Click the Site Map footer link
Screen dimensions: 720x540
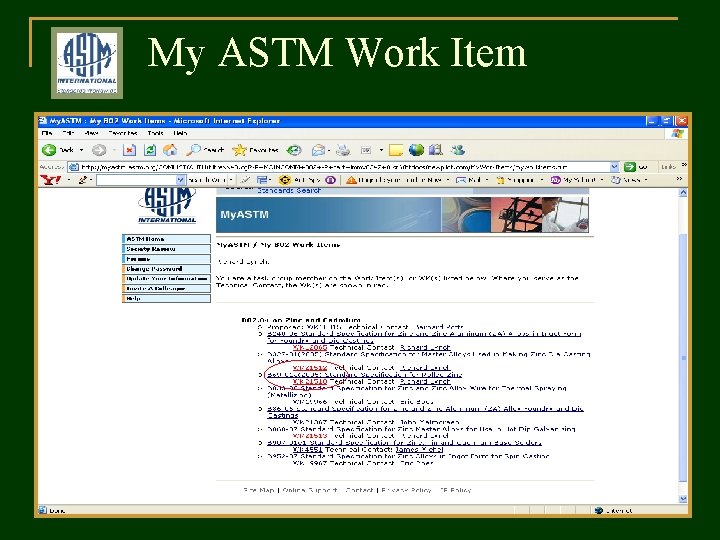click(259, 490)
